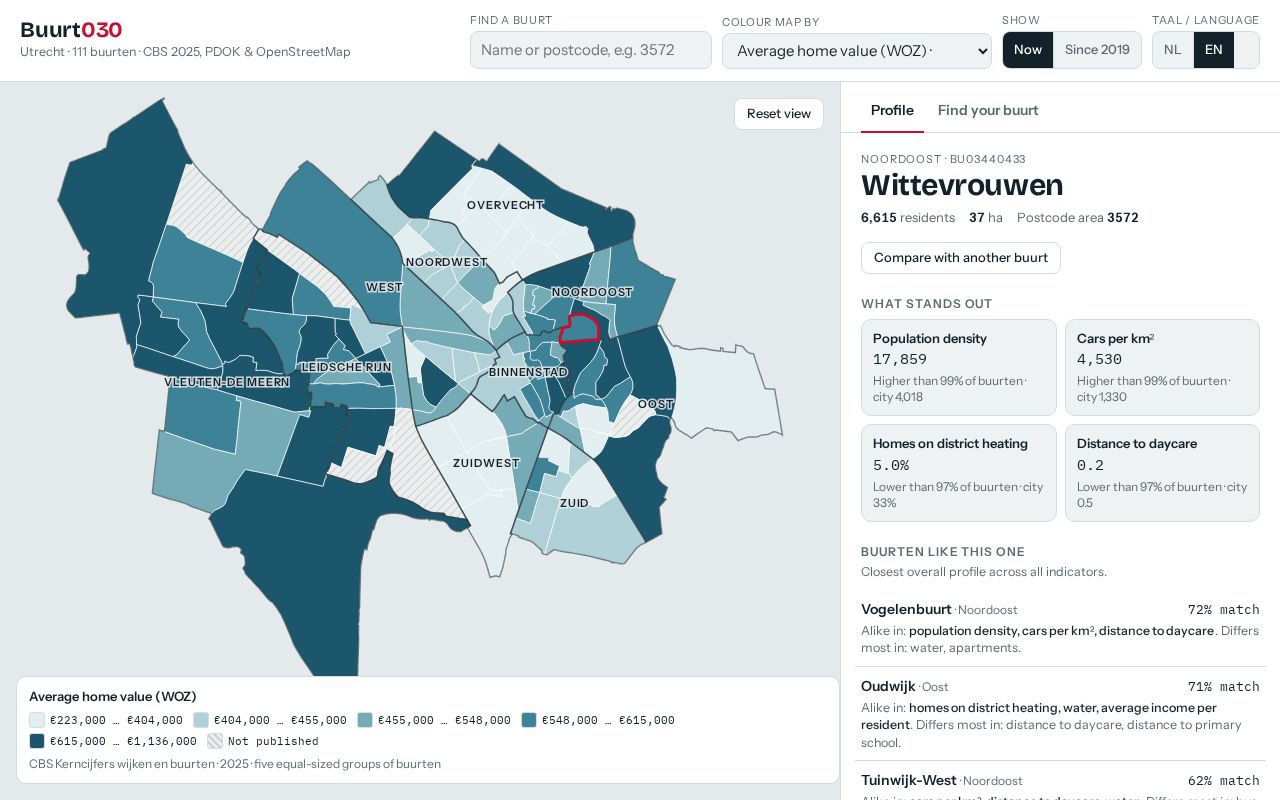Set language to NL
Viewport: 1280px width, 800px height.
[x=1173, y=50]
